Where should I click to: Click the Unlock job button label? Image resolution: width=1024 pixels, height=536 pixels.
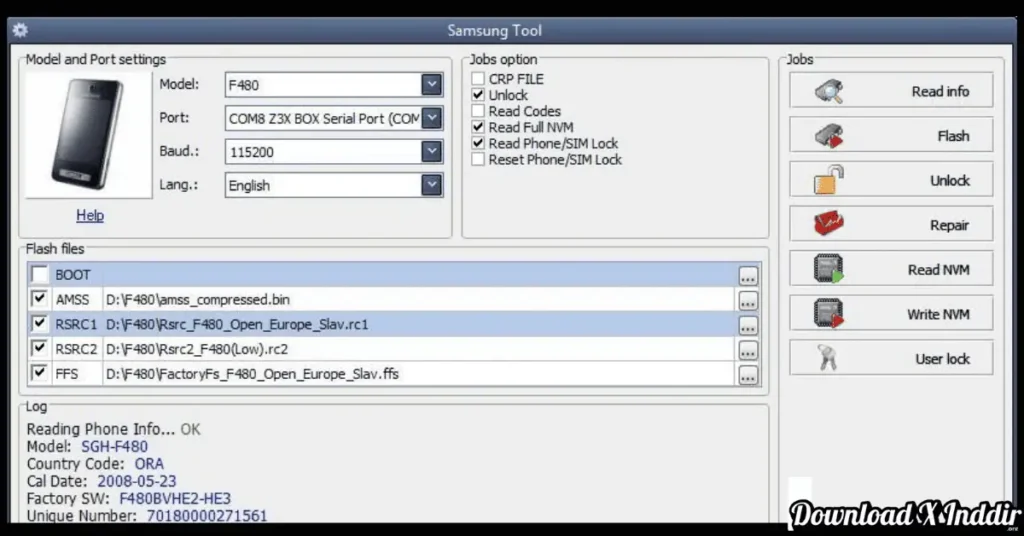[950, 180]
